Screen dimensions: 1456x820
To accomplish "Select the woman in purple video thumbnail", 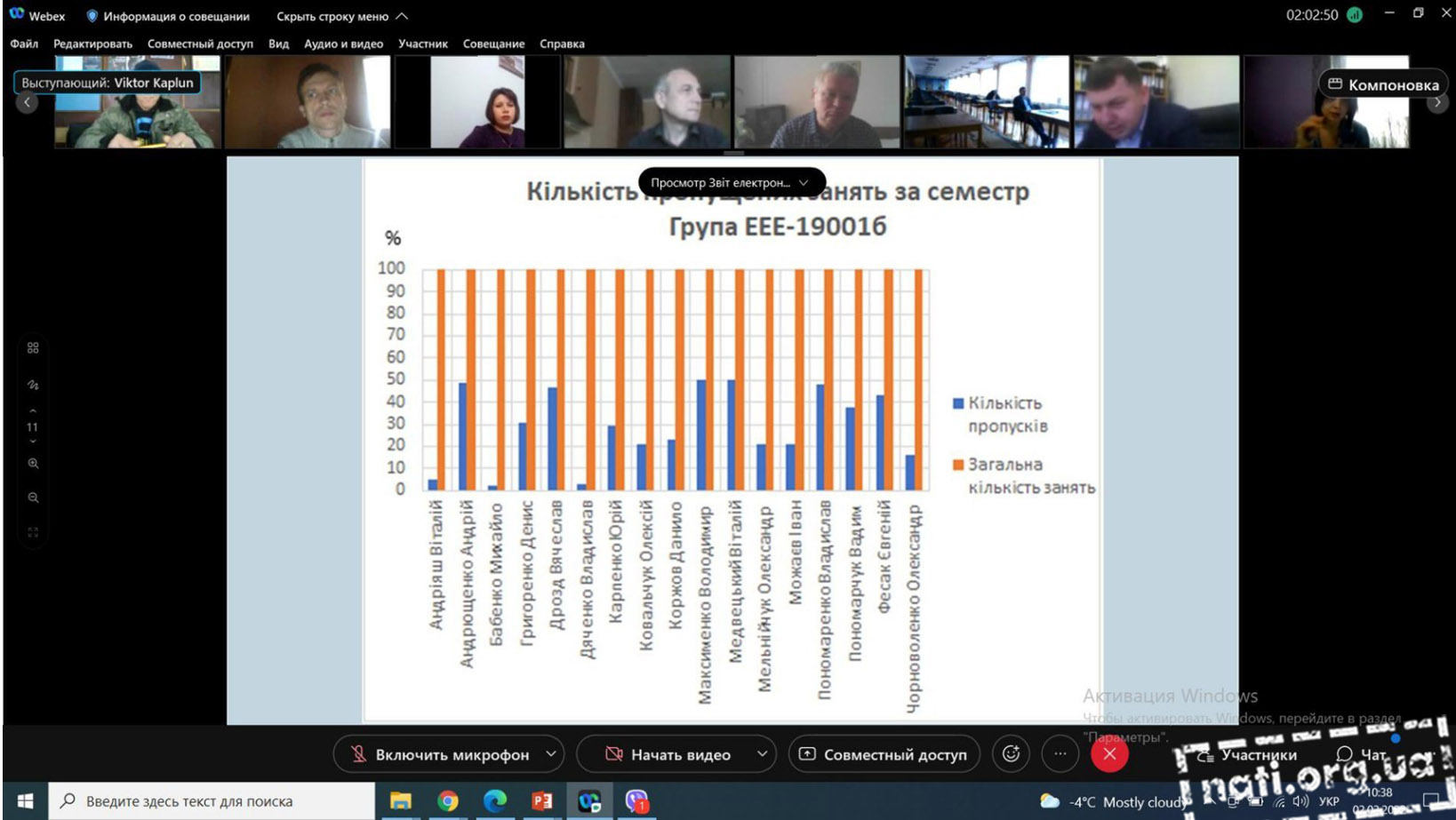I will [x=477, y=101].
